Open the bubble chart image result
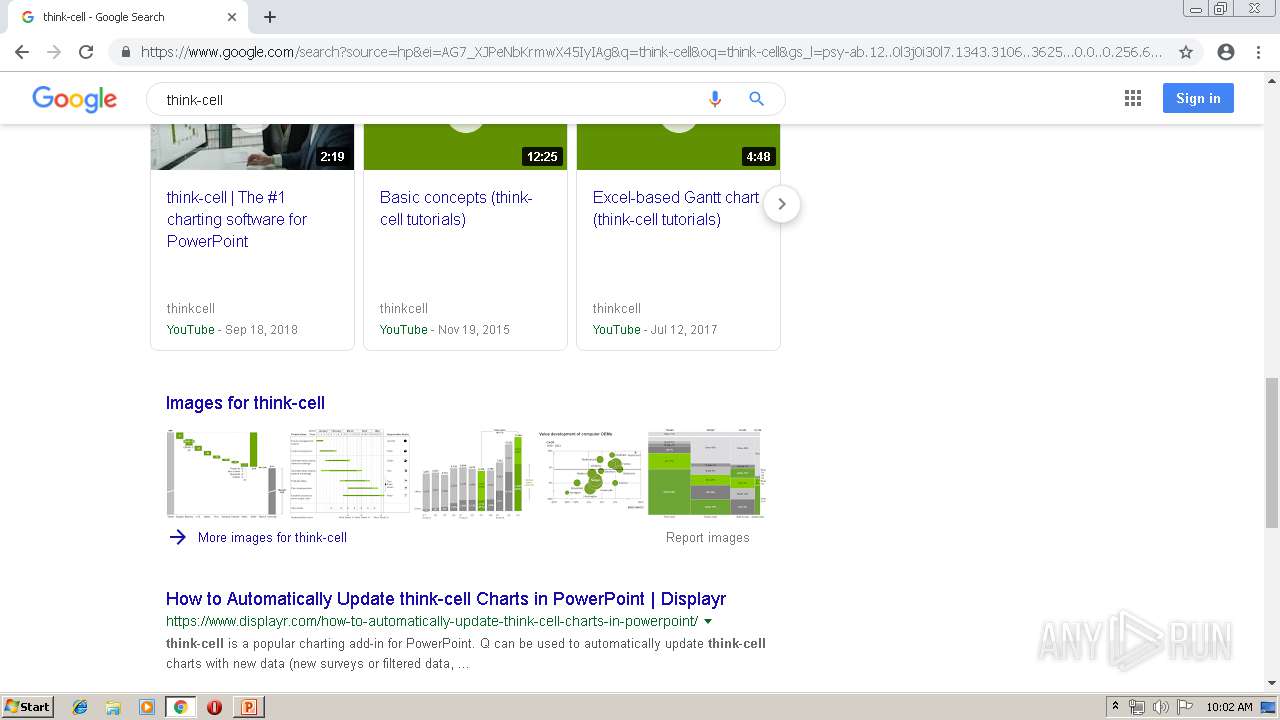The width and height of the screenshot is (1280, 720). click(592, 473)
